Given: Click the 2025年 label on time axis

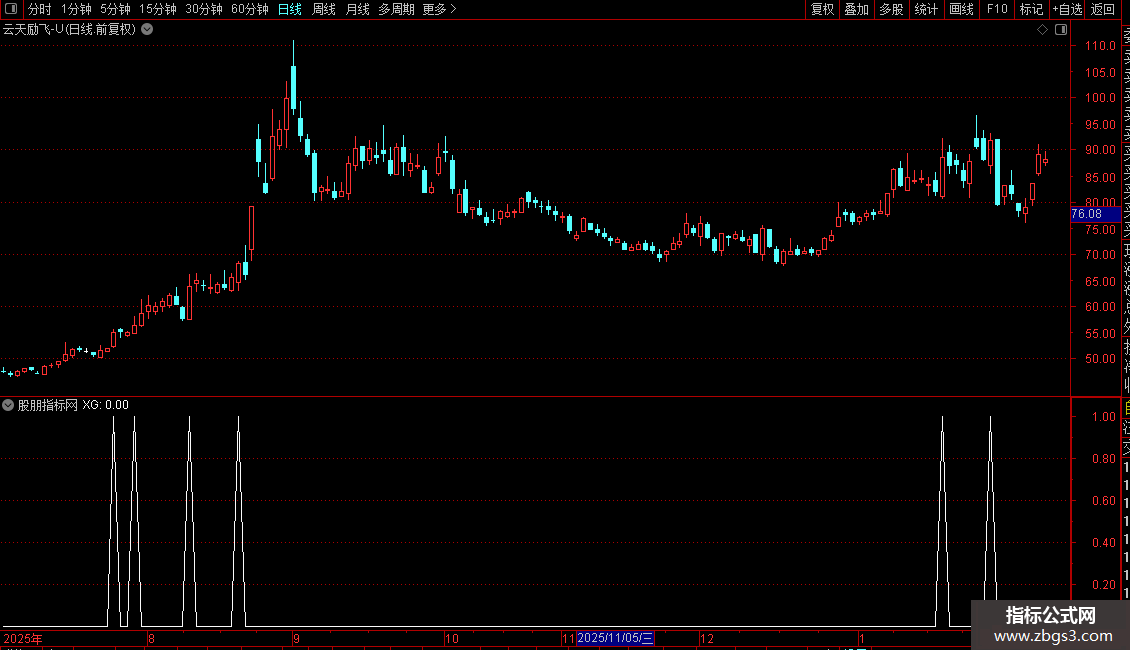Looking at the screenshot, I should click(23, 638).
